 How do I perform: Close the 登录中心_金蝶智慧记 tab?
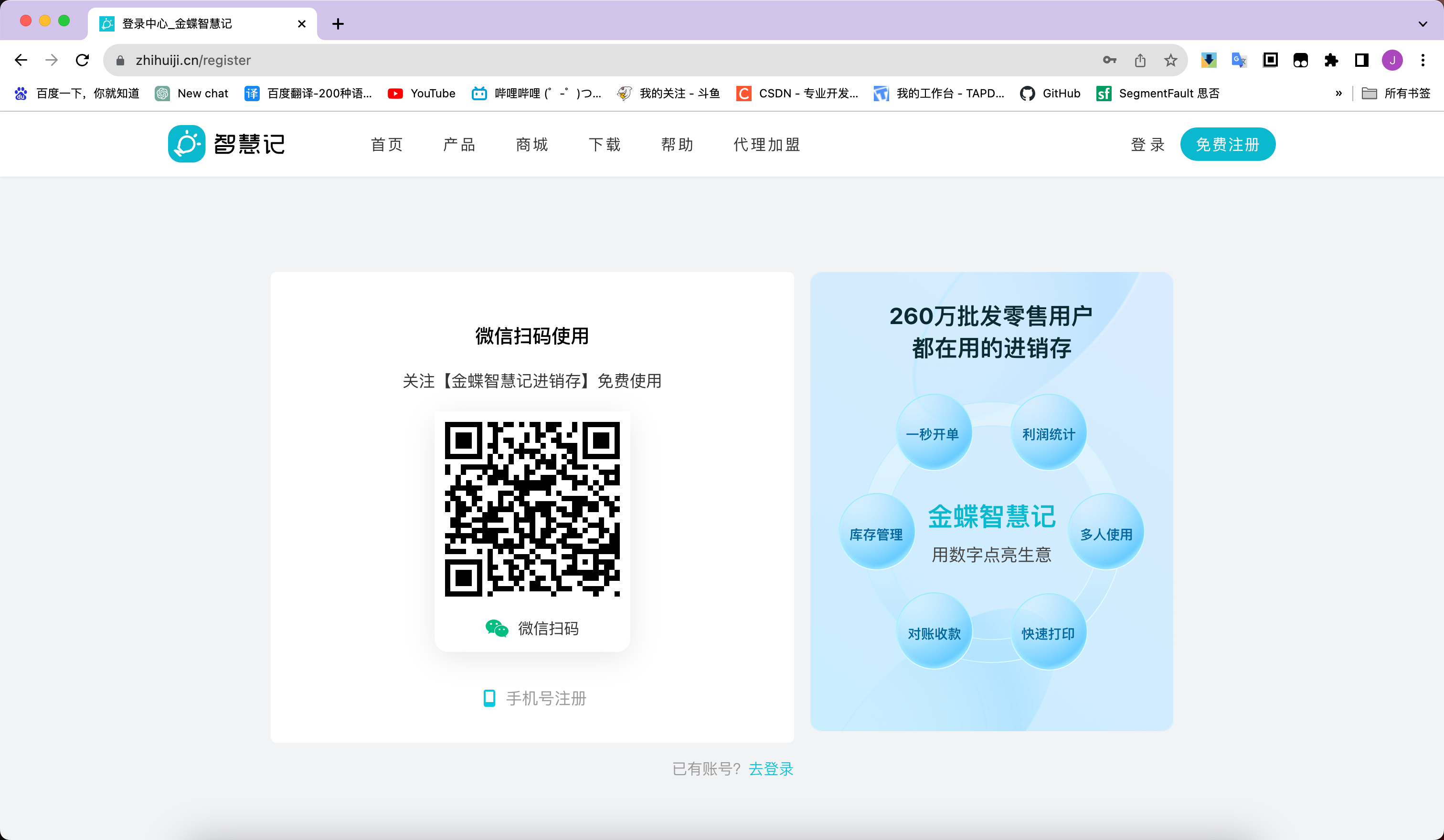[302, 24]
